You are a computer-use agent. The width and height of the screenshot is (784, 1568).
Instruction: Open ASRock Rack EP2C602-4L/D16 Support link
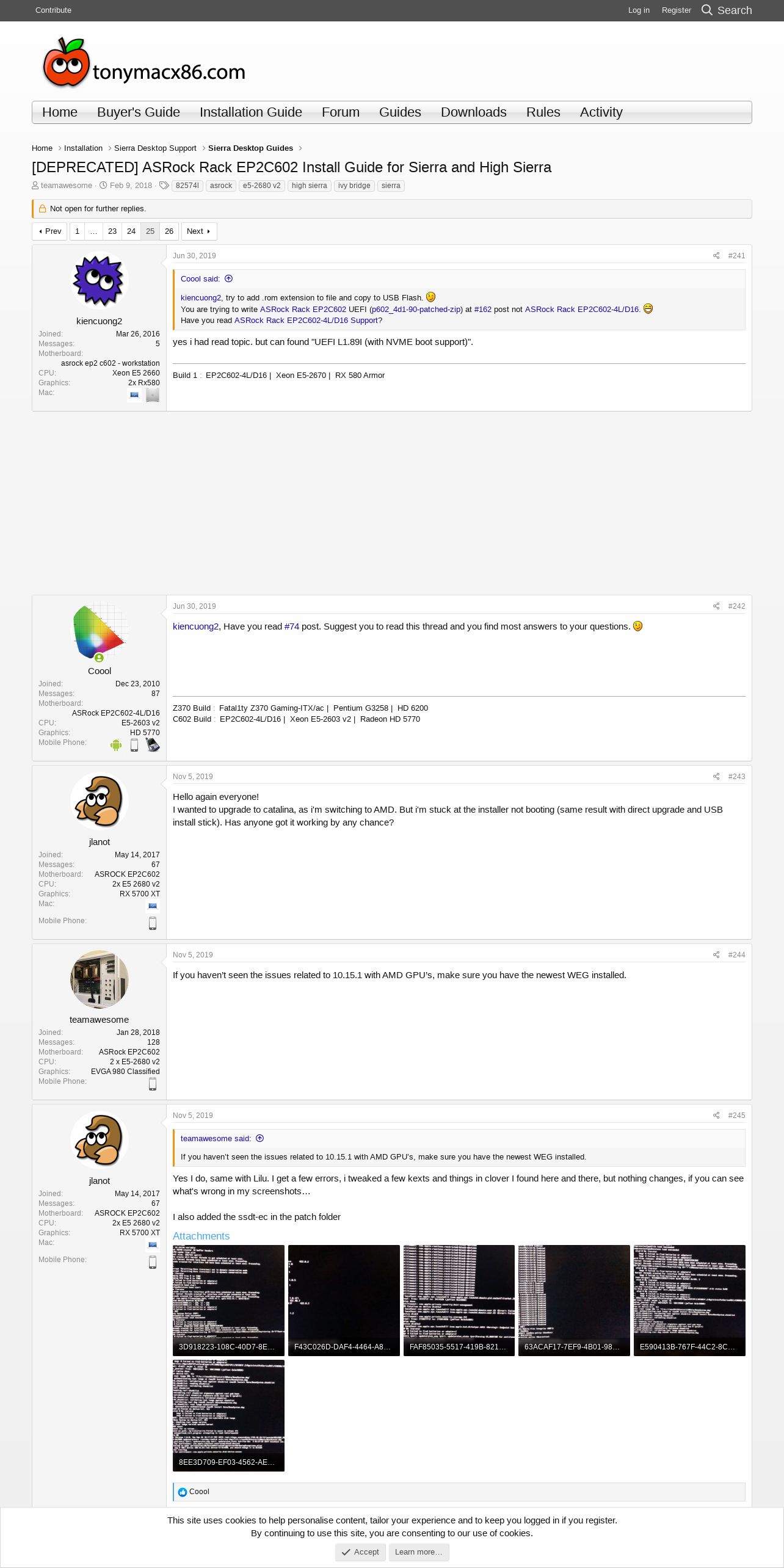[306, 321]
